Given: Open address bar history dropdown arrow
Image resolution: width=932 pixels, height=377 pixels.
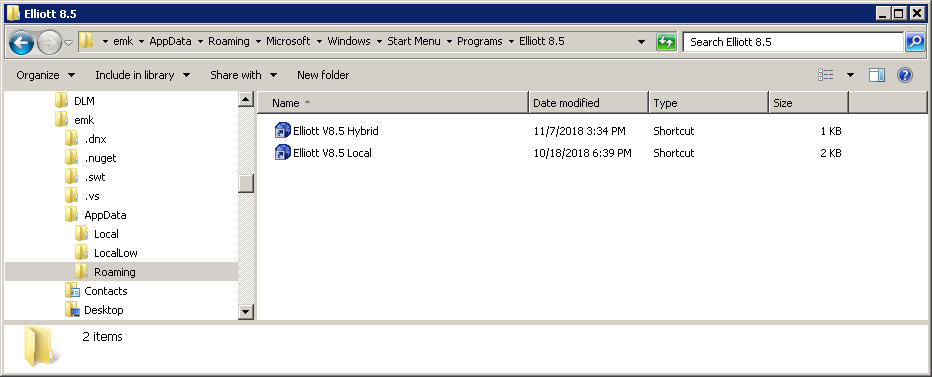Looking at the screenshot, I should point(641,42).
